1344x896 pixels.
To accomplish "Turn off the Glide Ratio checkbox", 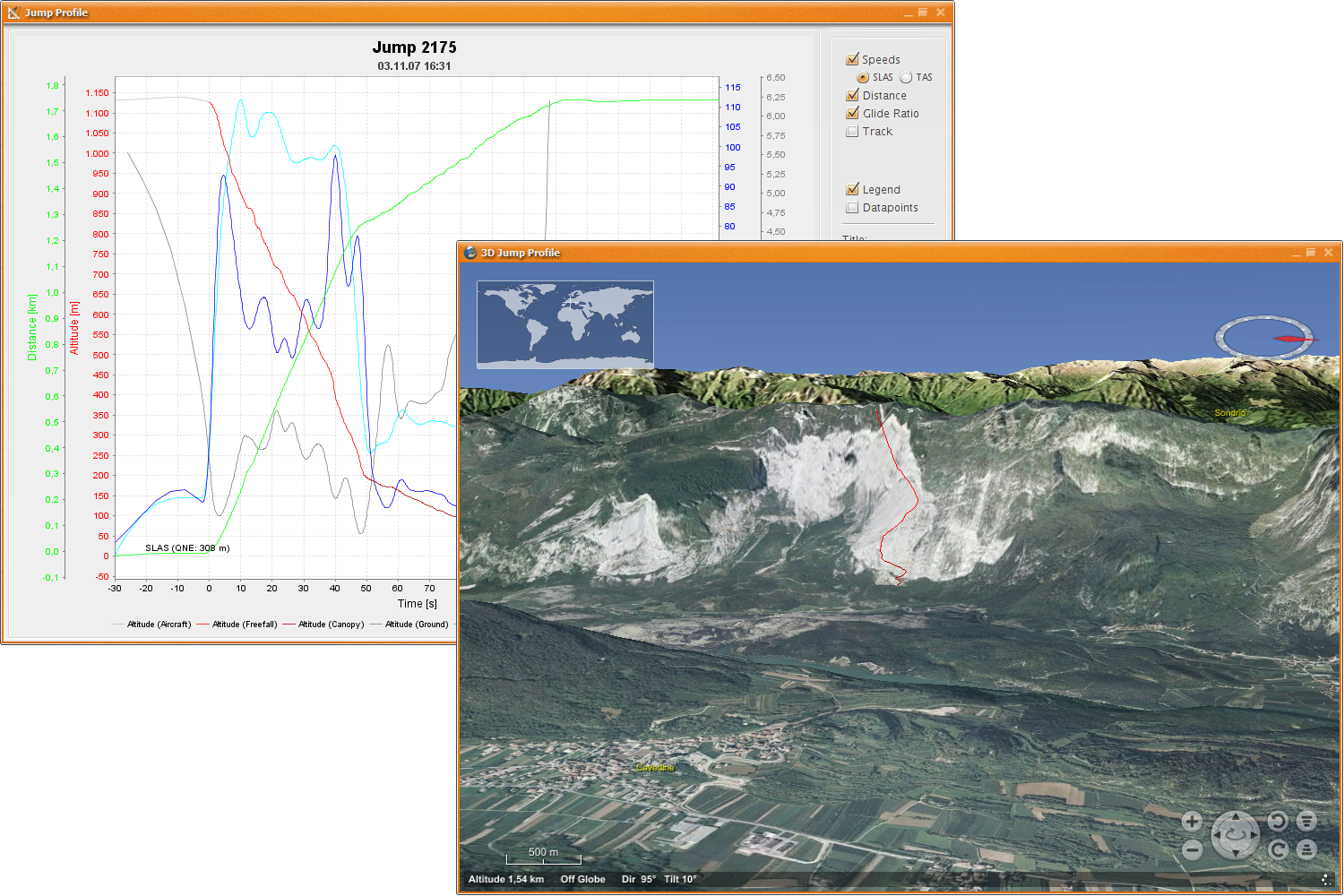I will point(853,113).
